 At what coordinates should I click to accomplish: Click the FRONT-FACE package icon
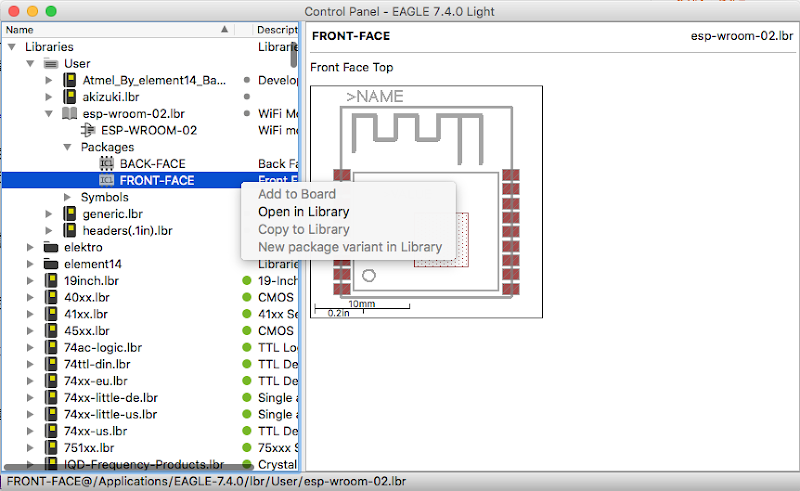107,180
